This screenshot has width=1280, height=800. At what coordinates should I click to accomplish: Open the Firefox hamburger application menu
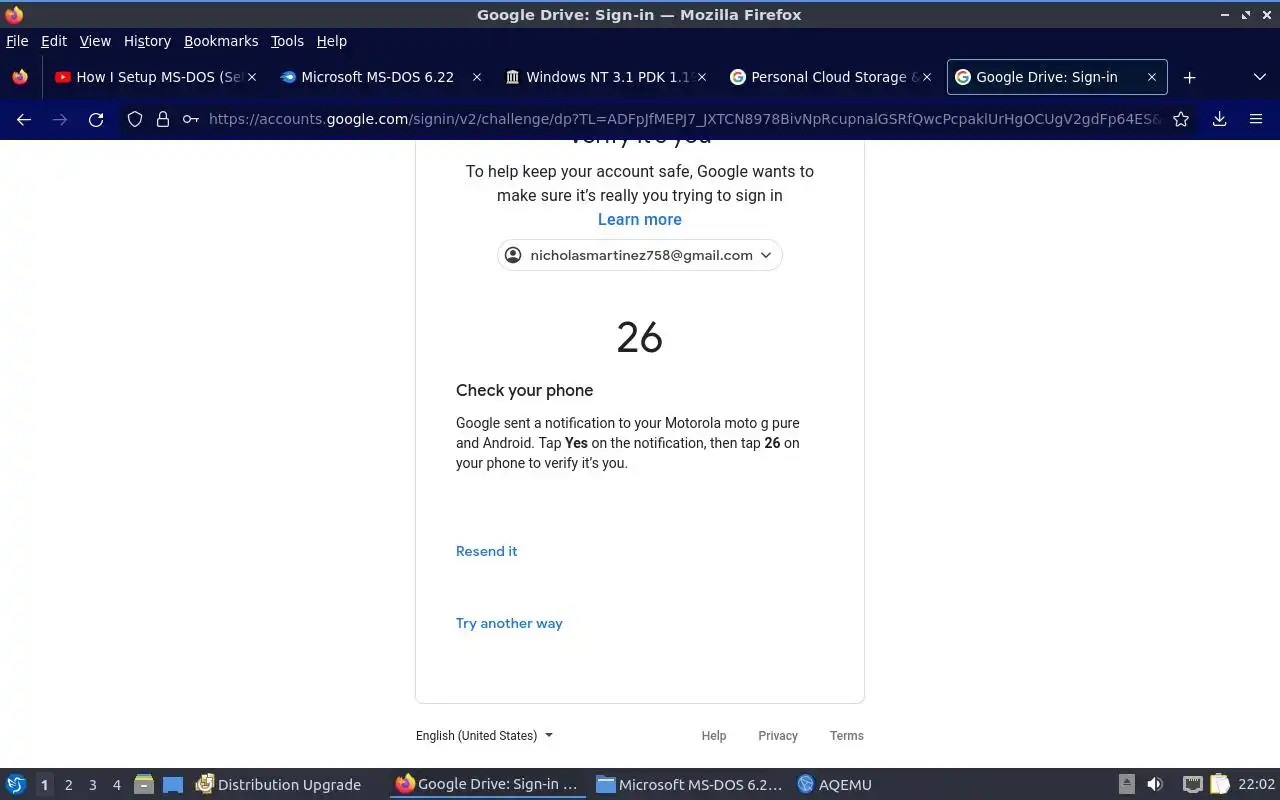click(1256, 119)
